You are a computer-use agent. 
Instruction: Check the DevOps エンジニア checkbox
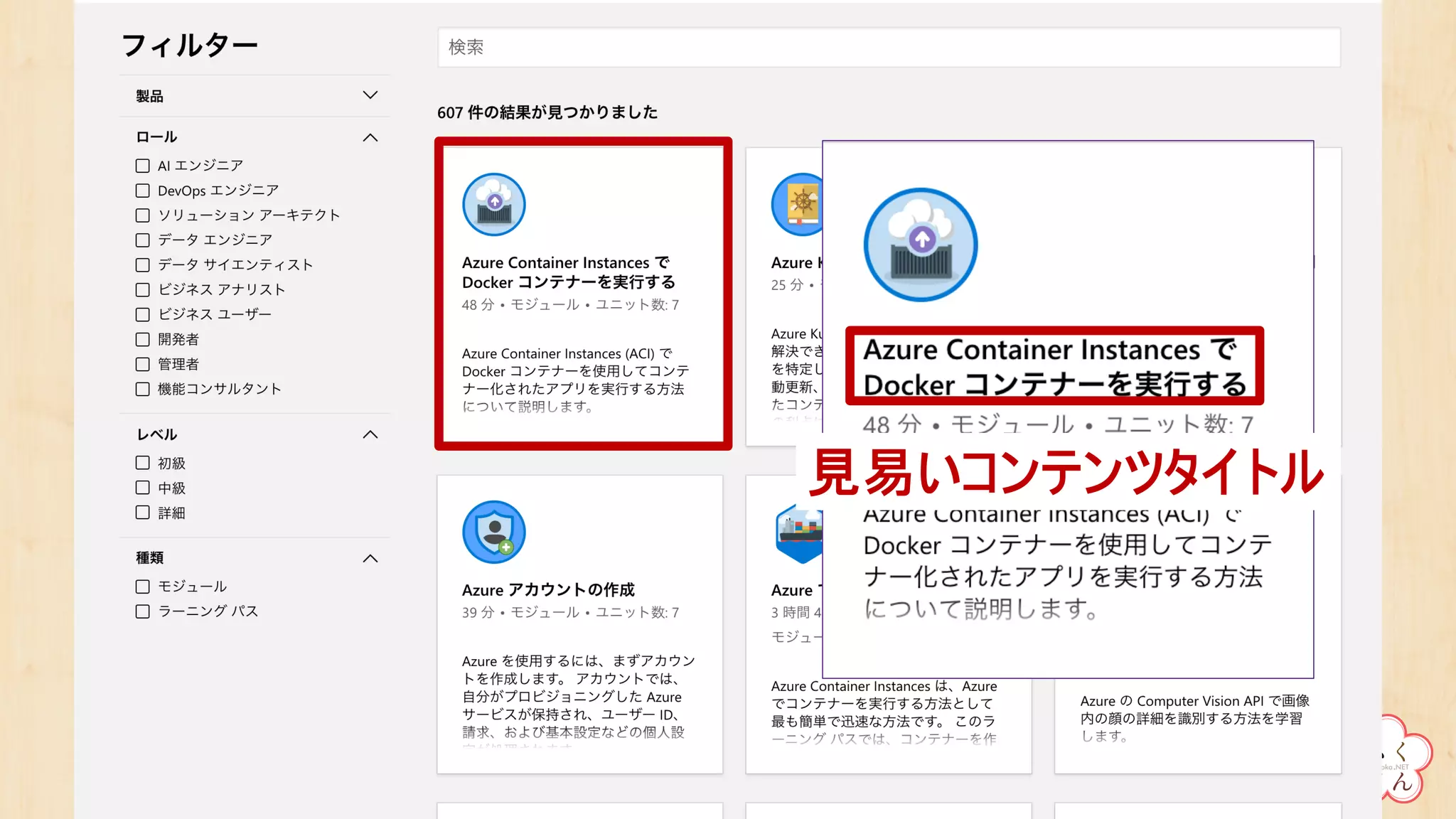pyautogui.click(x=143, y=191)
